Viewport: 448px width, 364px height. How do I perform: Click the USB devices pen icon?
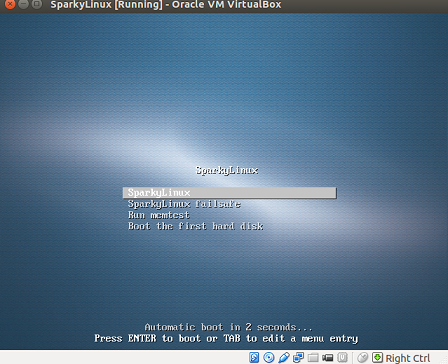pos(284,358)
